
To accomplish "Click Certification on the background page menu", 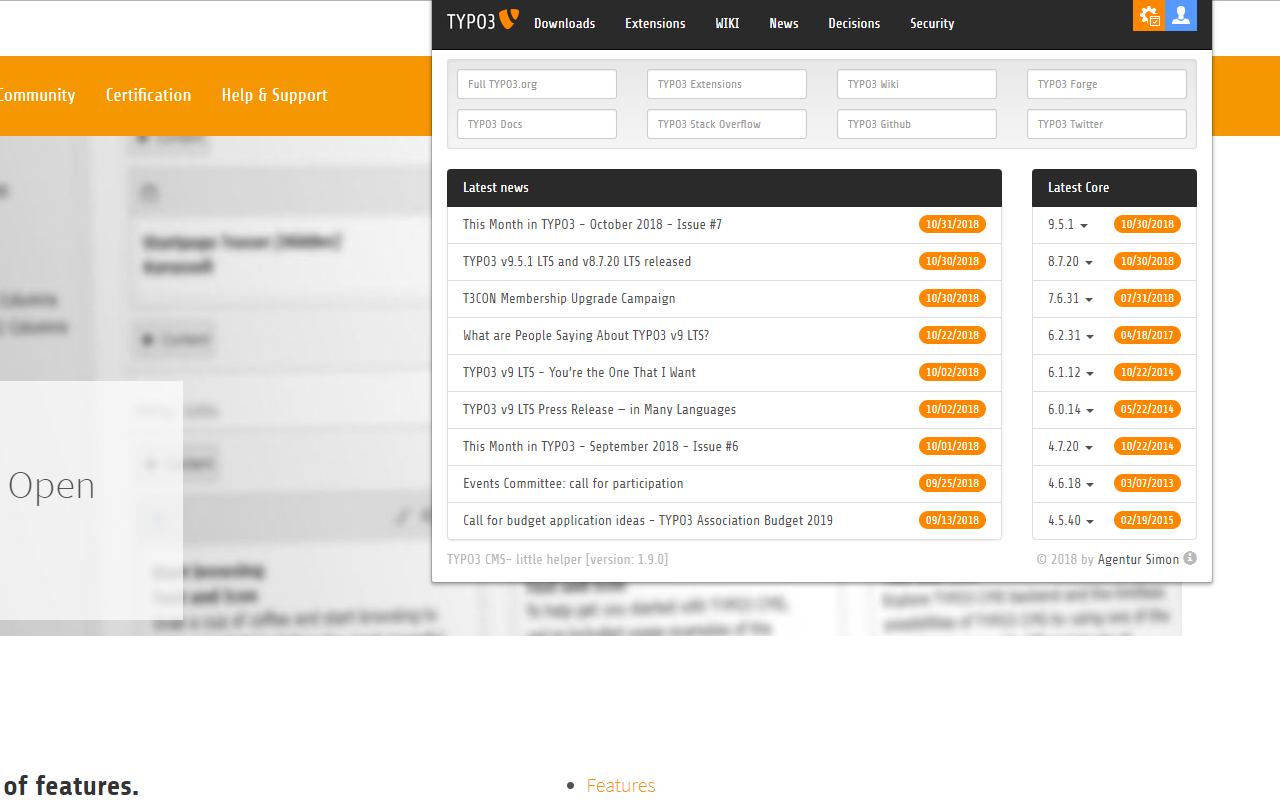I will [148, 95].
